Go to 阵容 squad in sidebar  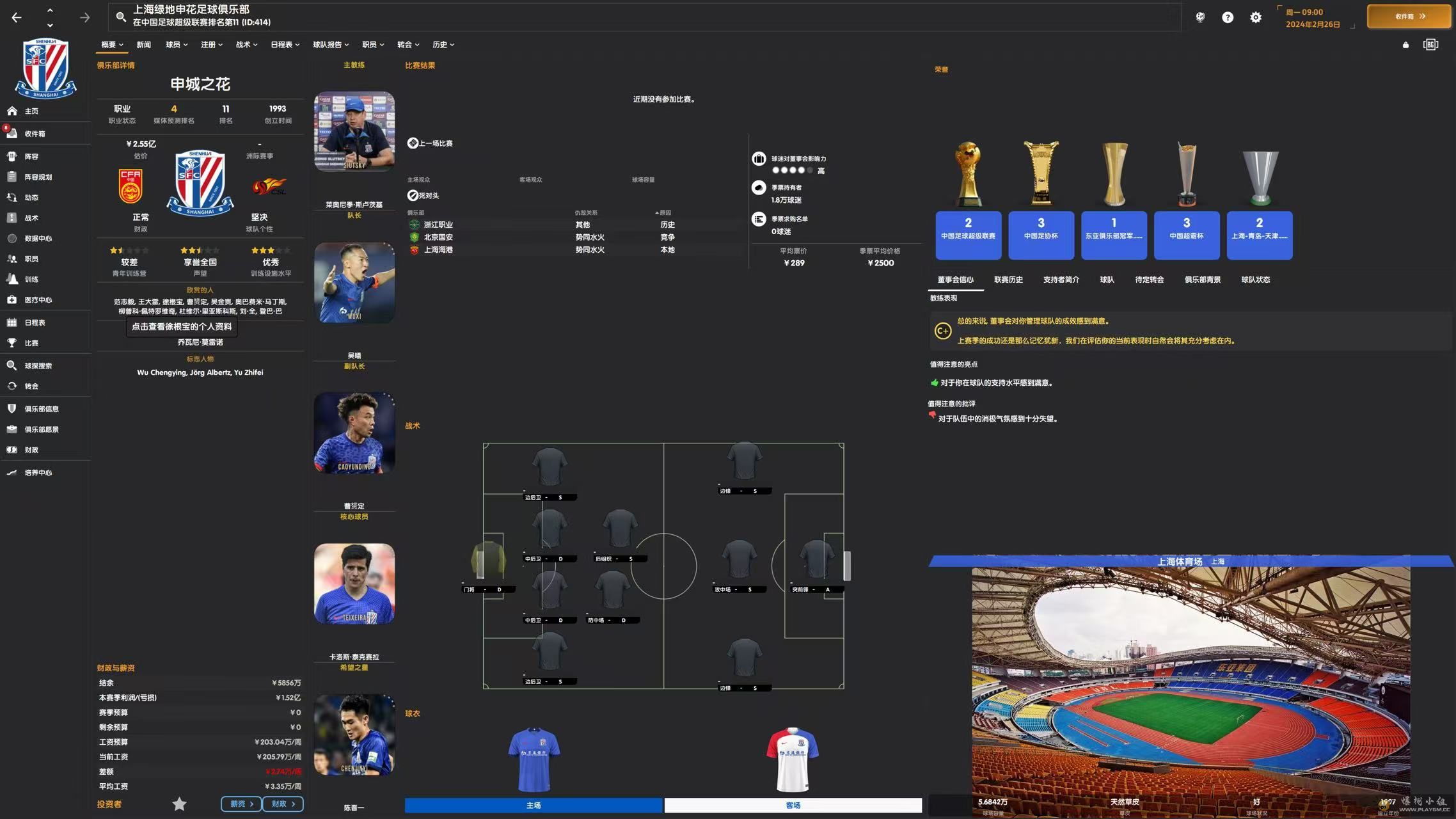(x=31, y=157)
